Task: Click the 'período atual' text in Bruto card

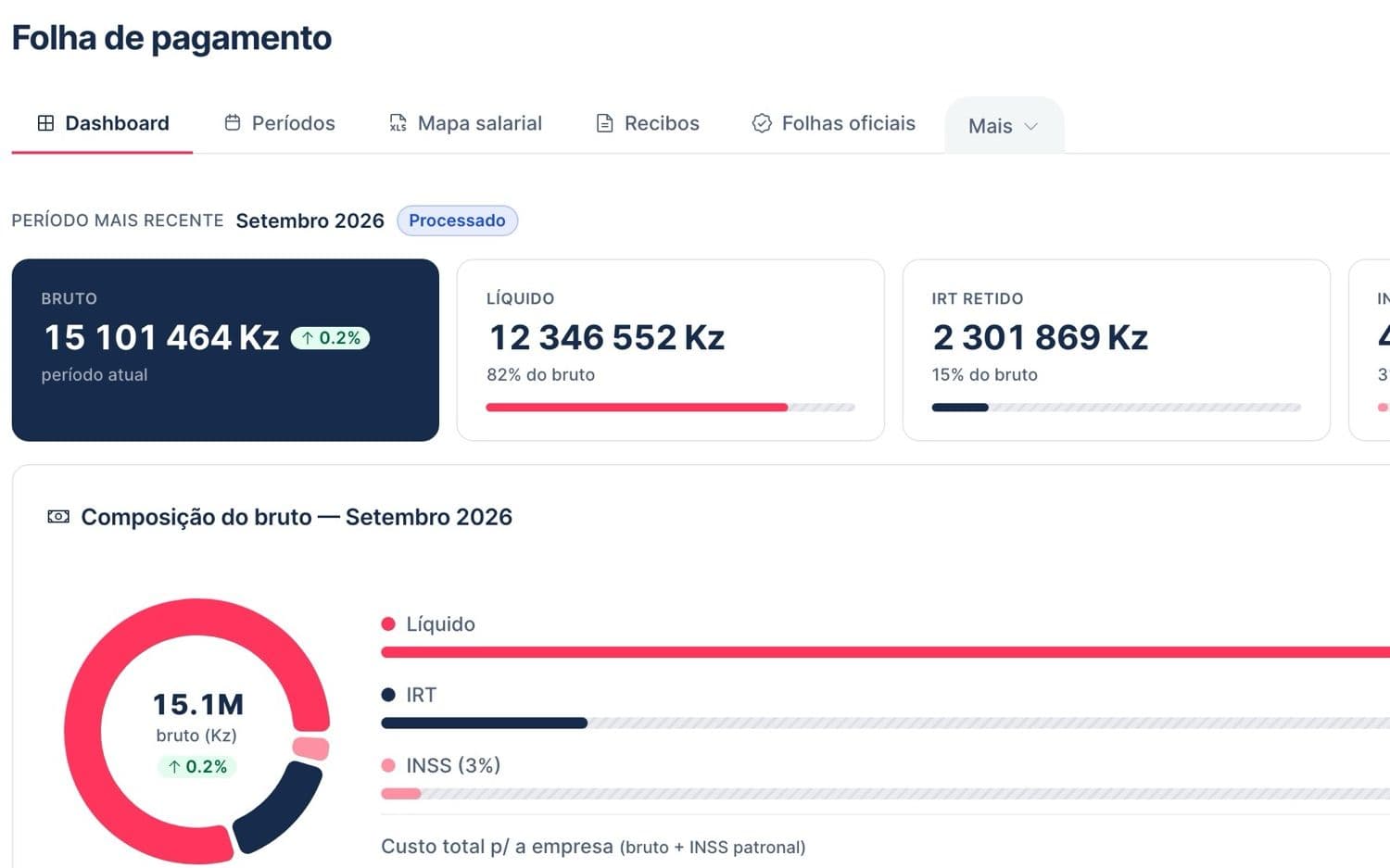Action: tap(95, 375)
